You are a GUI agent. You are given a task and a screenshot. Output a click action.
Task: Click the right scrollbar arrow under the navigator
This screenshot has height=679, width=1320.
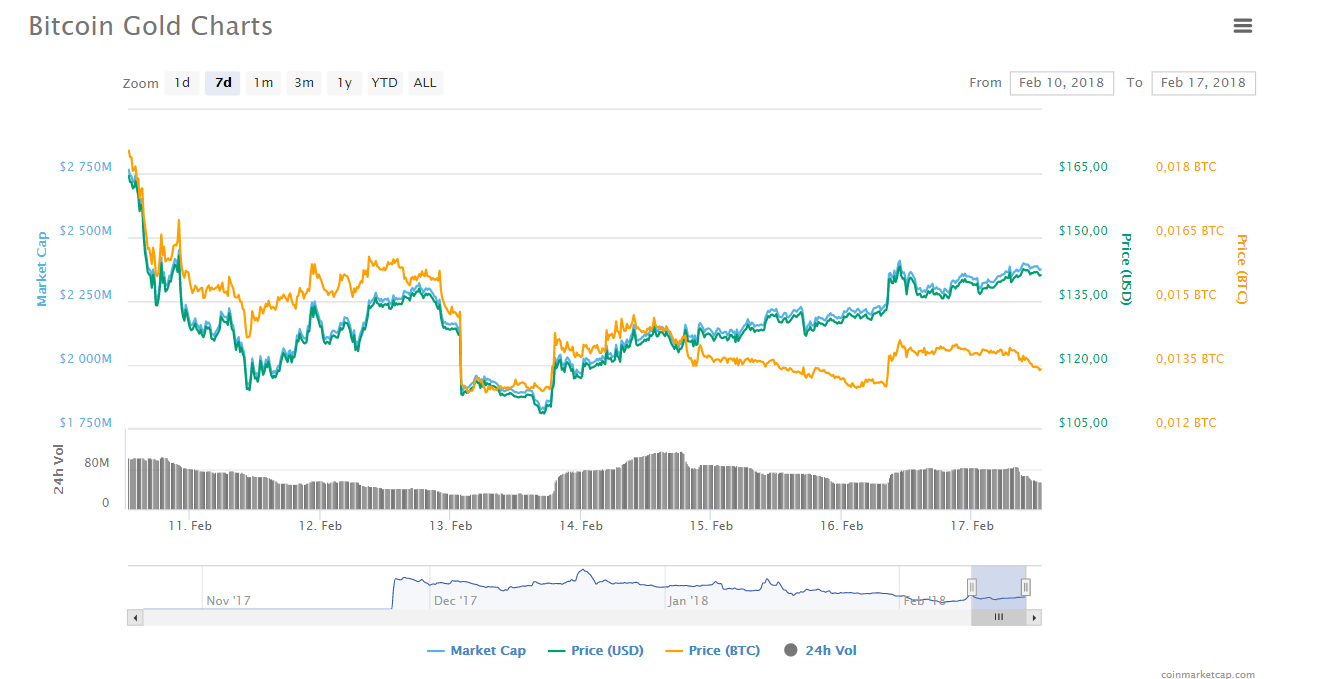pyautogui.click(x=1034, y=617)
